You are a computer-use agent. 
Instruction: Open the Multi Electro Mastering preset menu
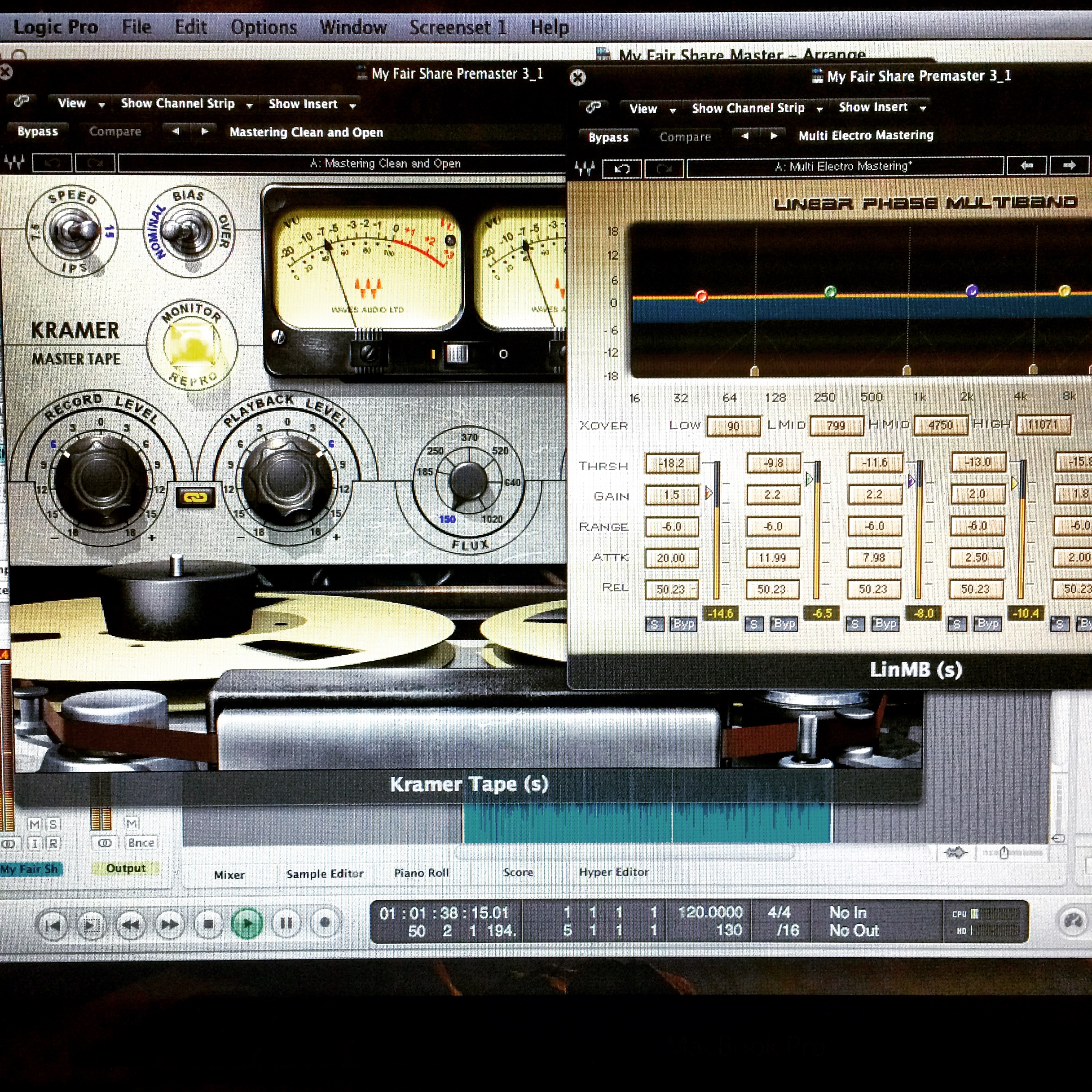pos(865,135)
